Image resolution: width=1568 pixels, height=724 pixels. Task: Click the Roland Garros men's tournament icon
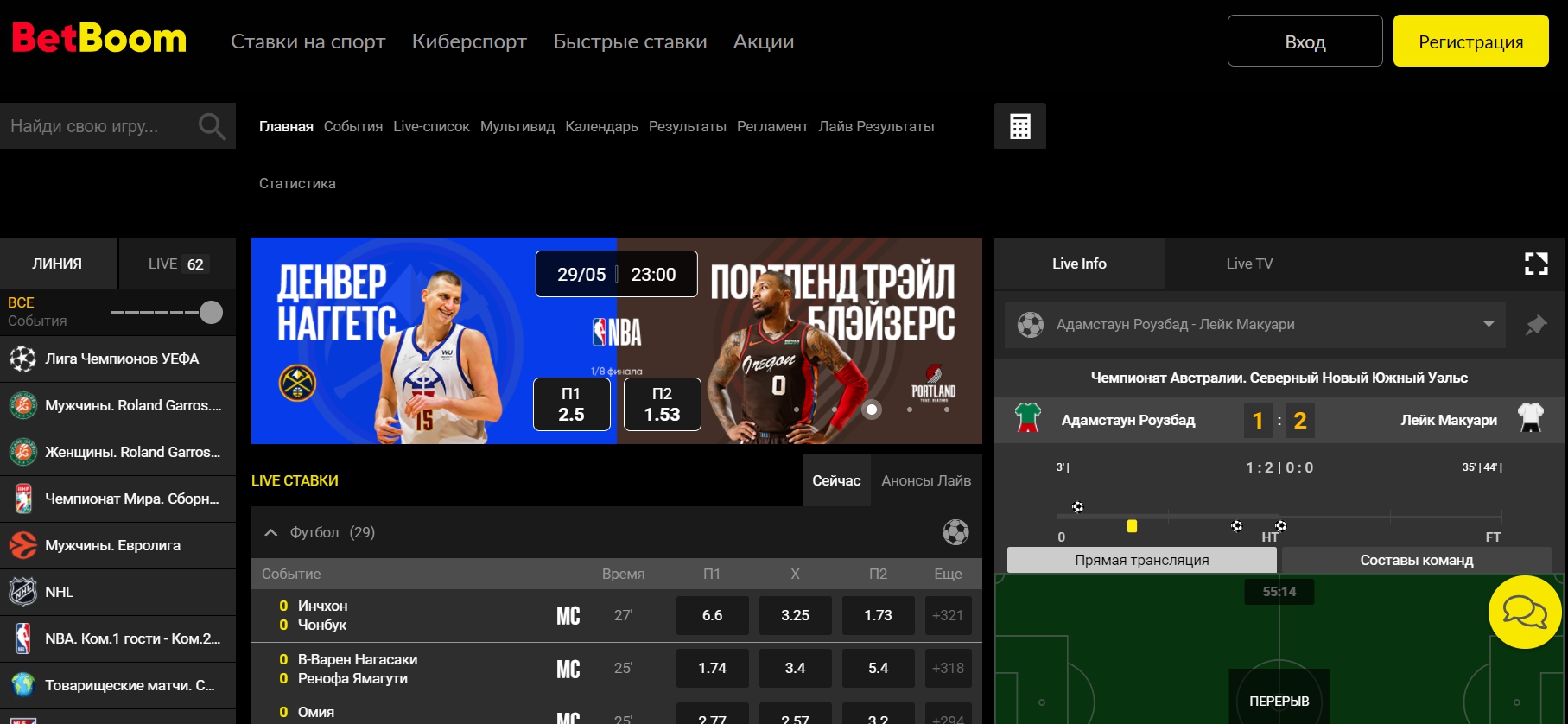(x=23, y=405)
